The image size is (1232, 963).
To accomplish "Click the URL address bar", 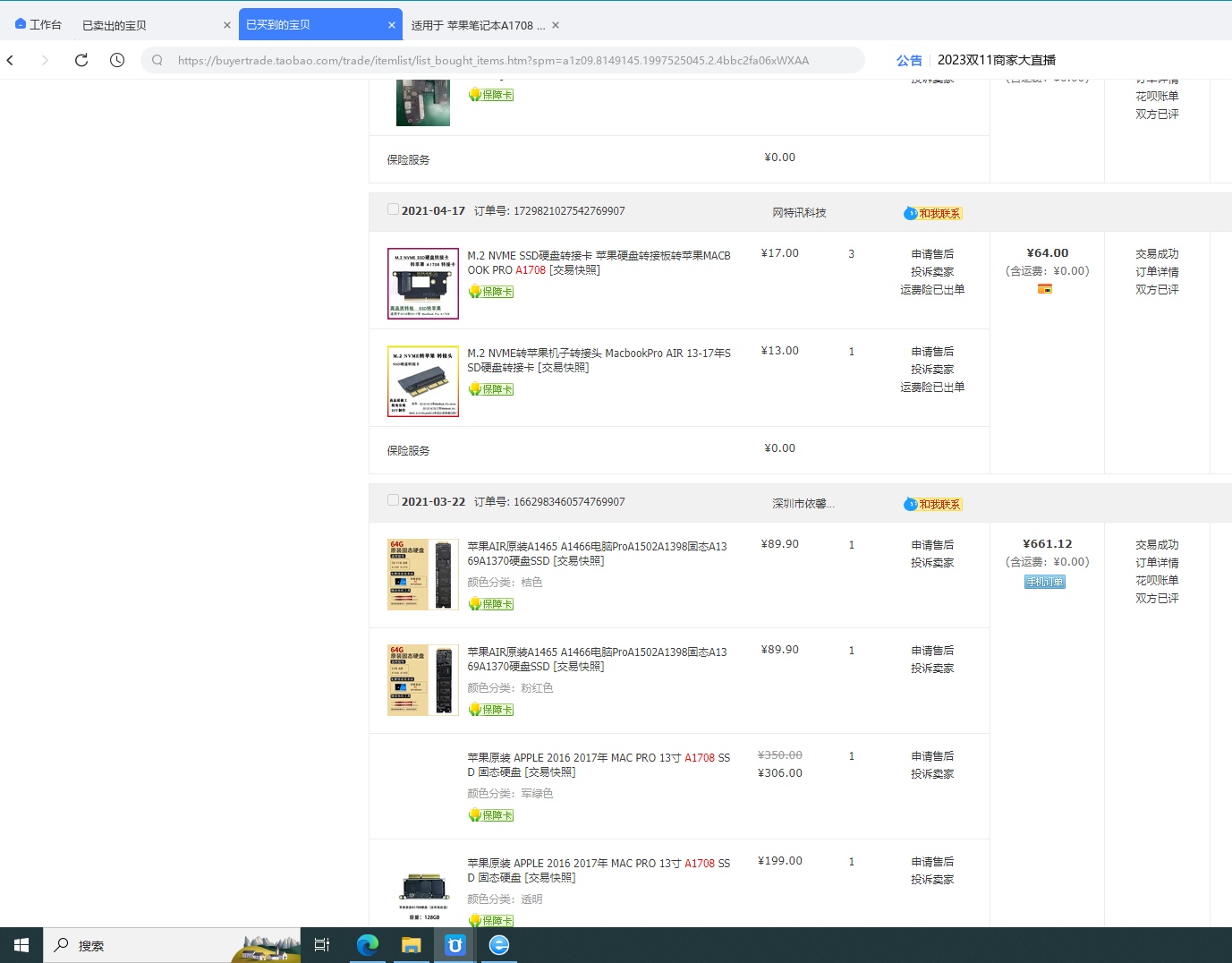I will [x=502, y=60].
